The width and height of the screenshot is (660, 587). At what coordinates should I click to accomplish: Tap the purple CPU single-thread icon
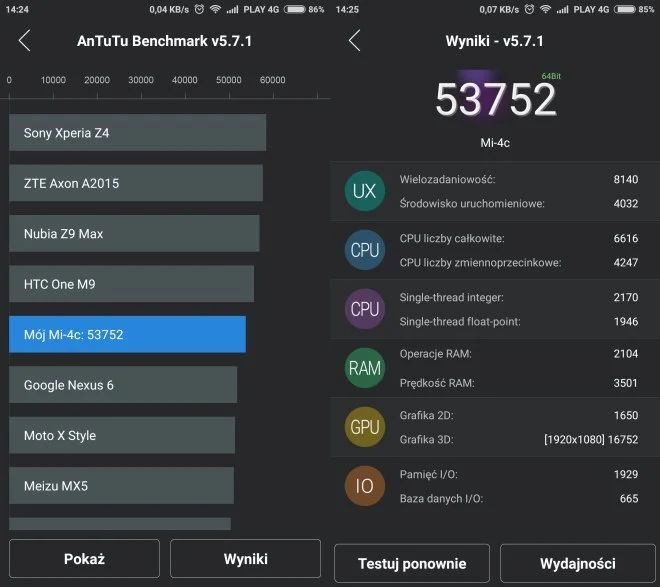[365, 309]
